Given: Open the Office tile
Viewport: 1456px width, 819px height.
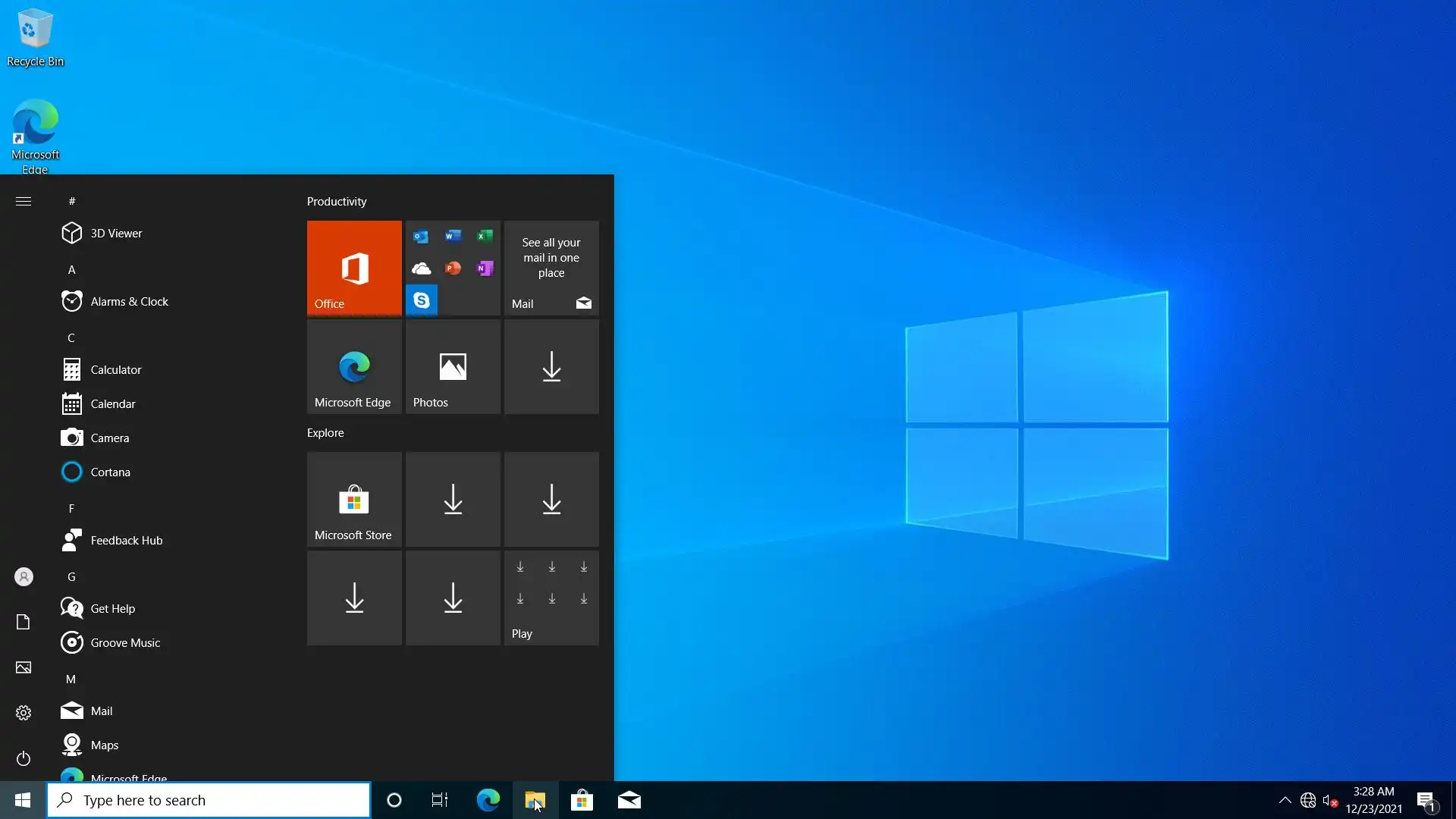Looking at the screenshot, I should click(354, 268).
